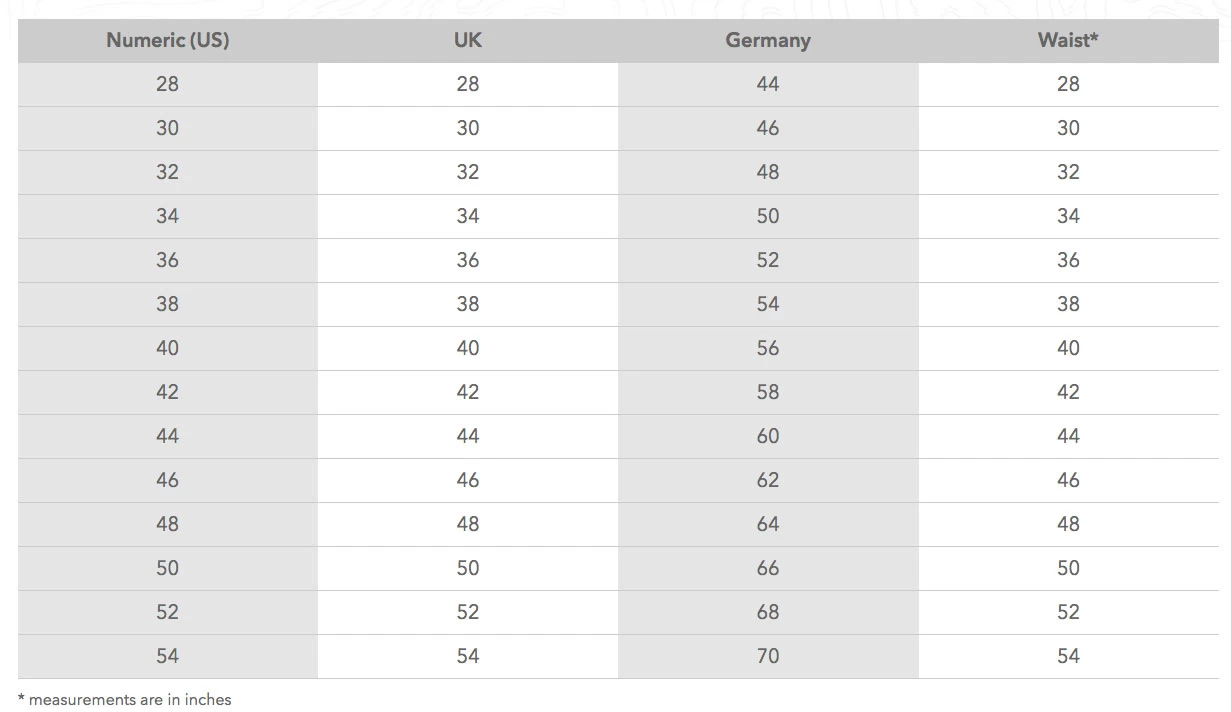Screen dimensions: 1231x712
Task: Click the Waist* column header
Action: coord(1068,41)
